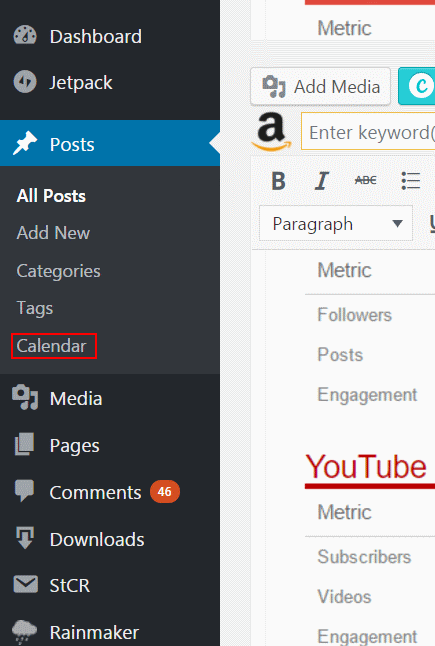This screenshot has width=435, height=646.
Task: Click the Amazon keyword search field
Action: (368, 132)
